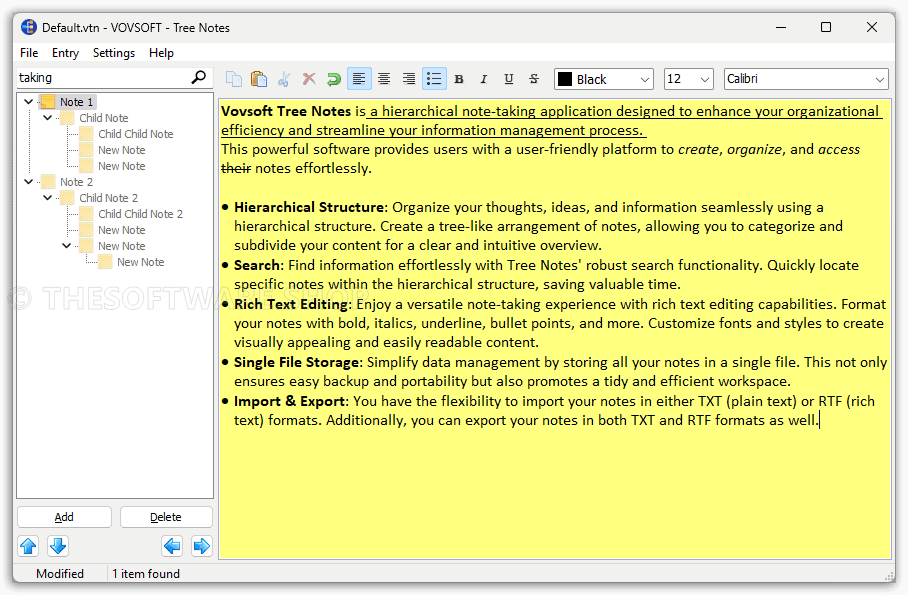Select Note 2 in the tree

76,182
